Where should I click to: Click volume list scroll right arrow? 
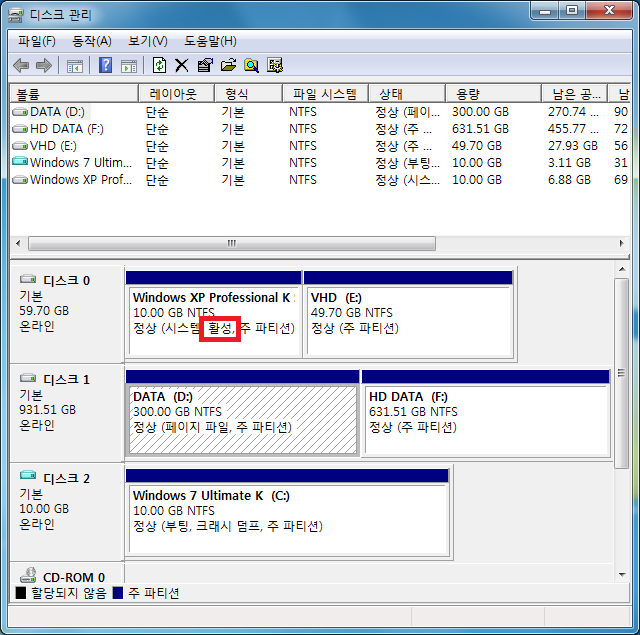[x=621, y=244]
